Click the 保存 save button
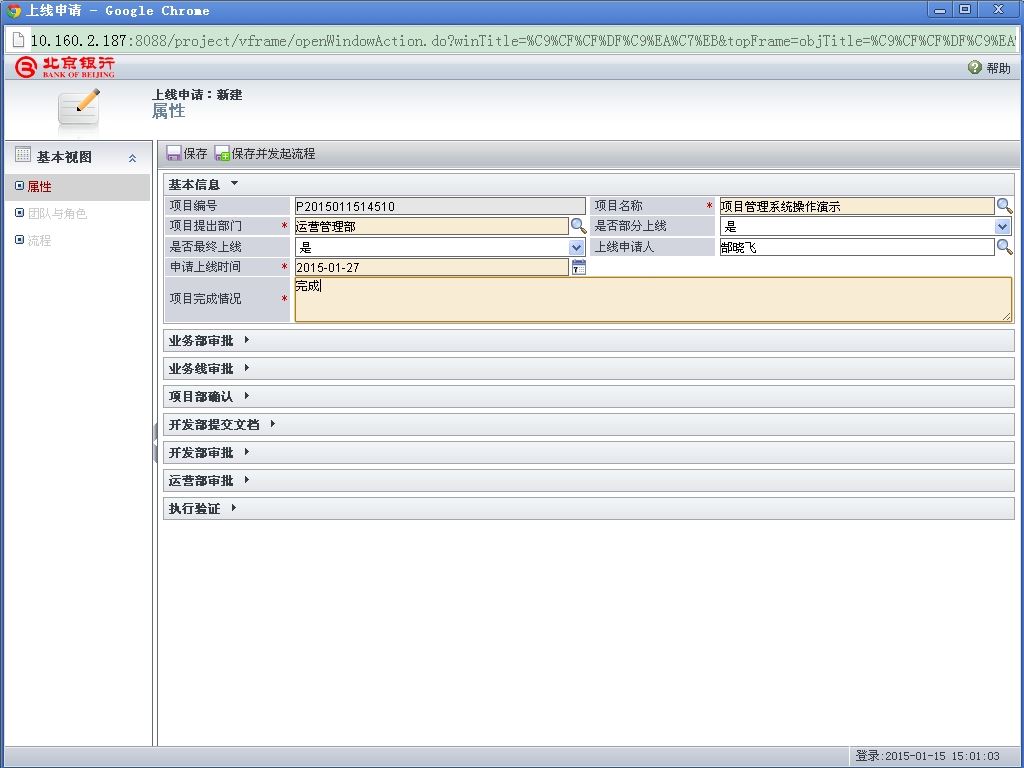 [187, 153]
